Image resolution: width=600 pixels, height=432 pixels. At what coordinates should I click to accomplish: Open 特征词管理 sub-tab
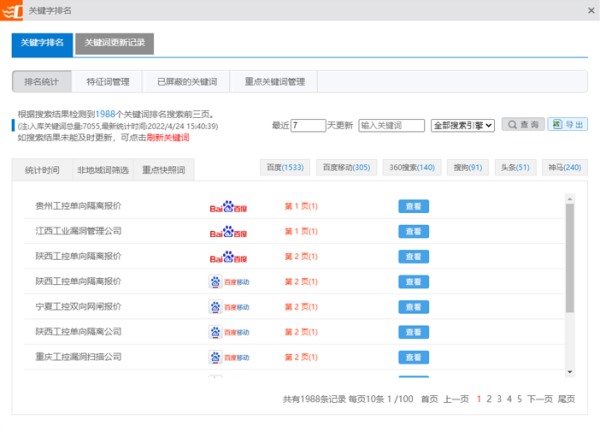[108, 82]
